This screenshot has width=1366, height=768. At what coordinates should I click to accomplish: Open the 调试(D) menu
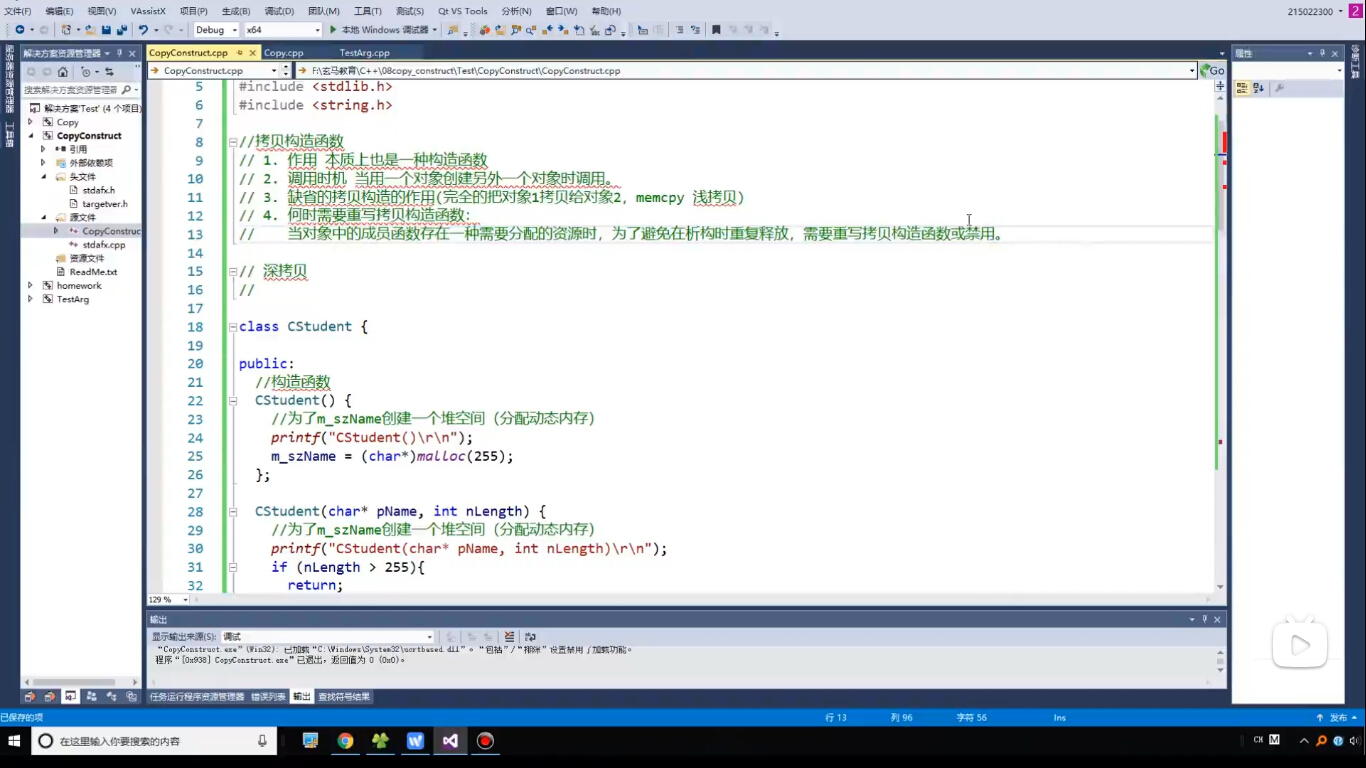278,11
